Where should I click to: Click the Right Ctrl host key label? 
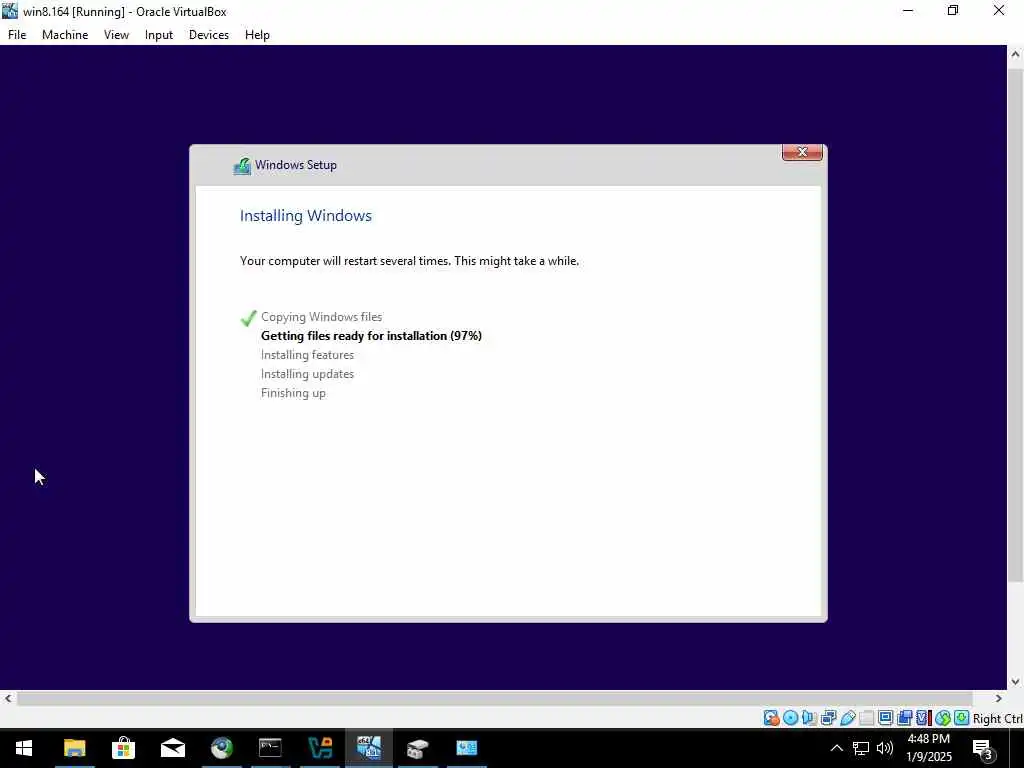click(x=998, y=718)
